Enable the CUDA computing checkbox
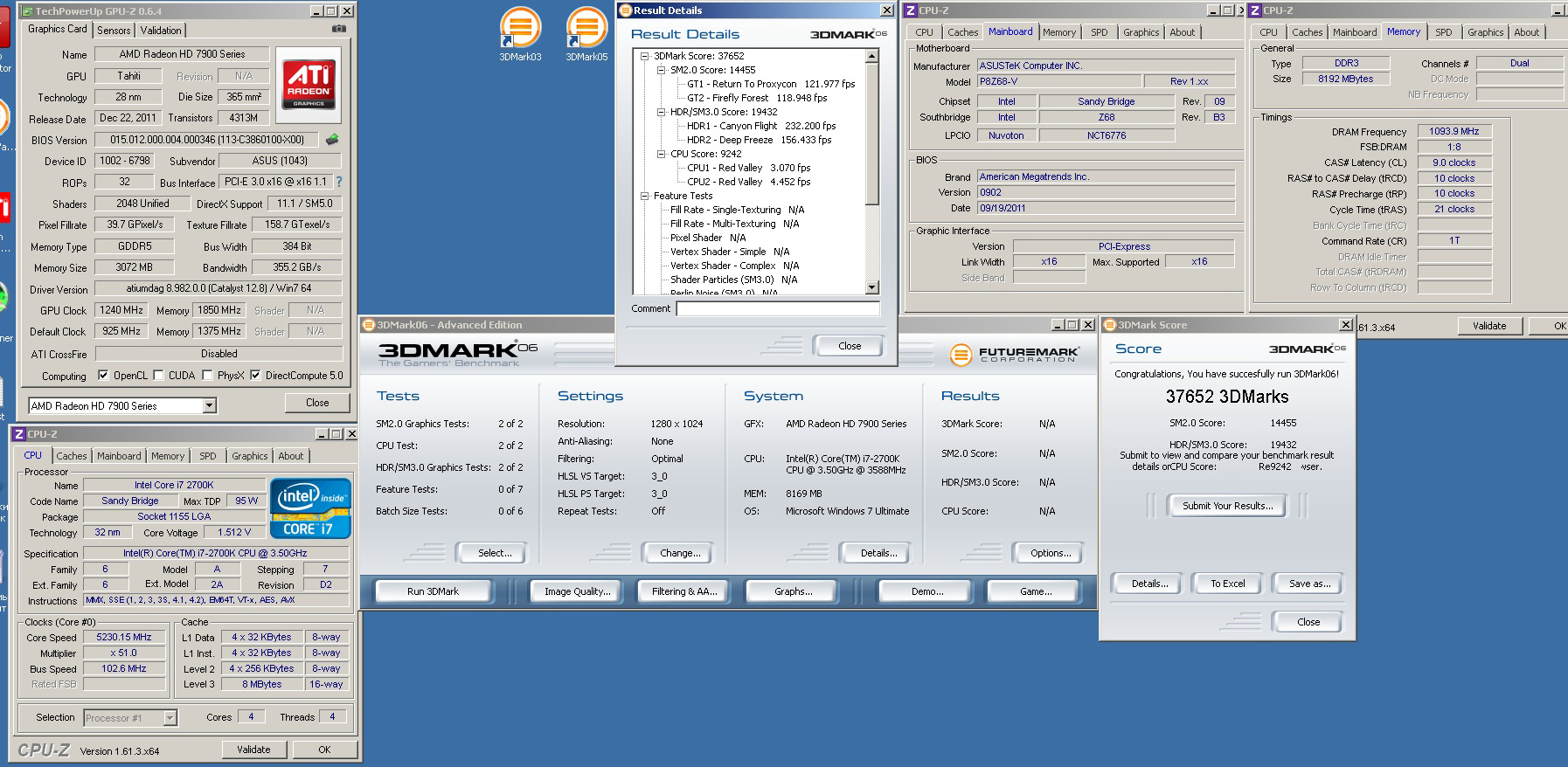Screen dimensions: 1568x767 click(x=158, y=376)
